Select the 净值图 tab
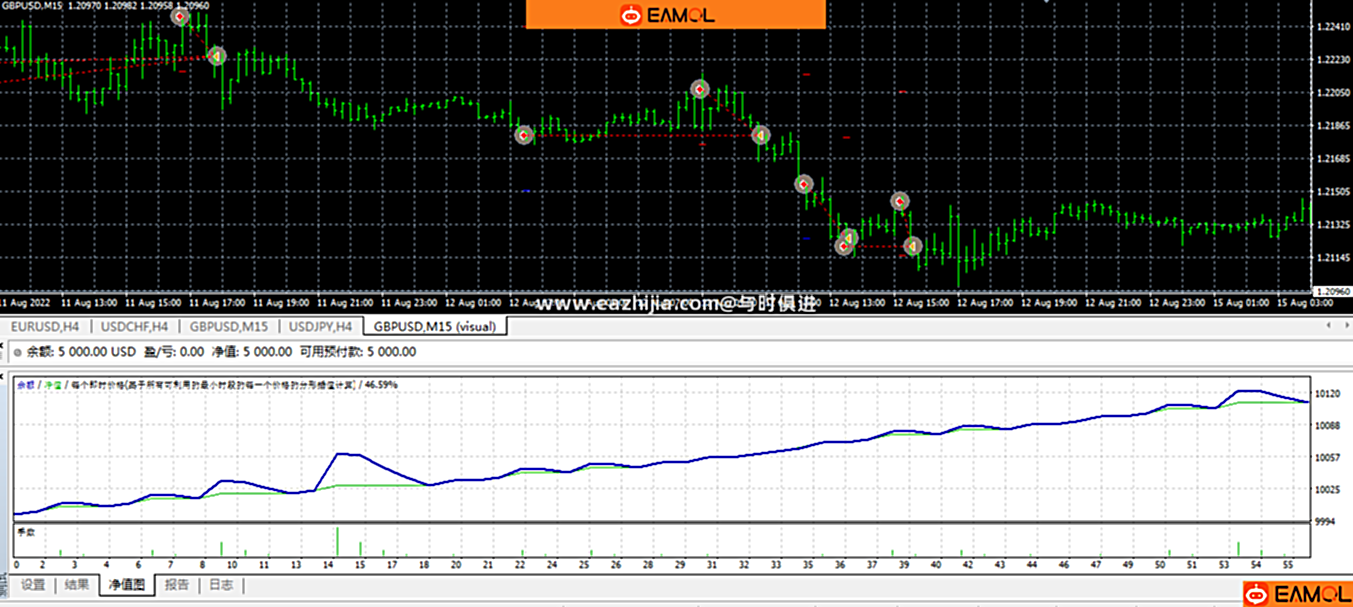 pos(127,585)
